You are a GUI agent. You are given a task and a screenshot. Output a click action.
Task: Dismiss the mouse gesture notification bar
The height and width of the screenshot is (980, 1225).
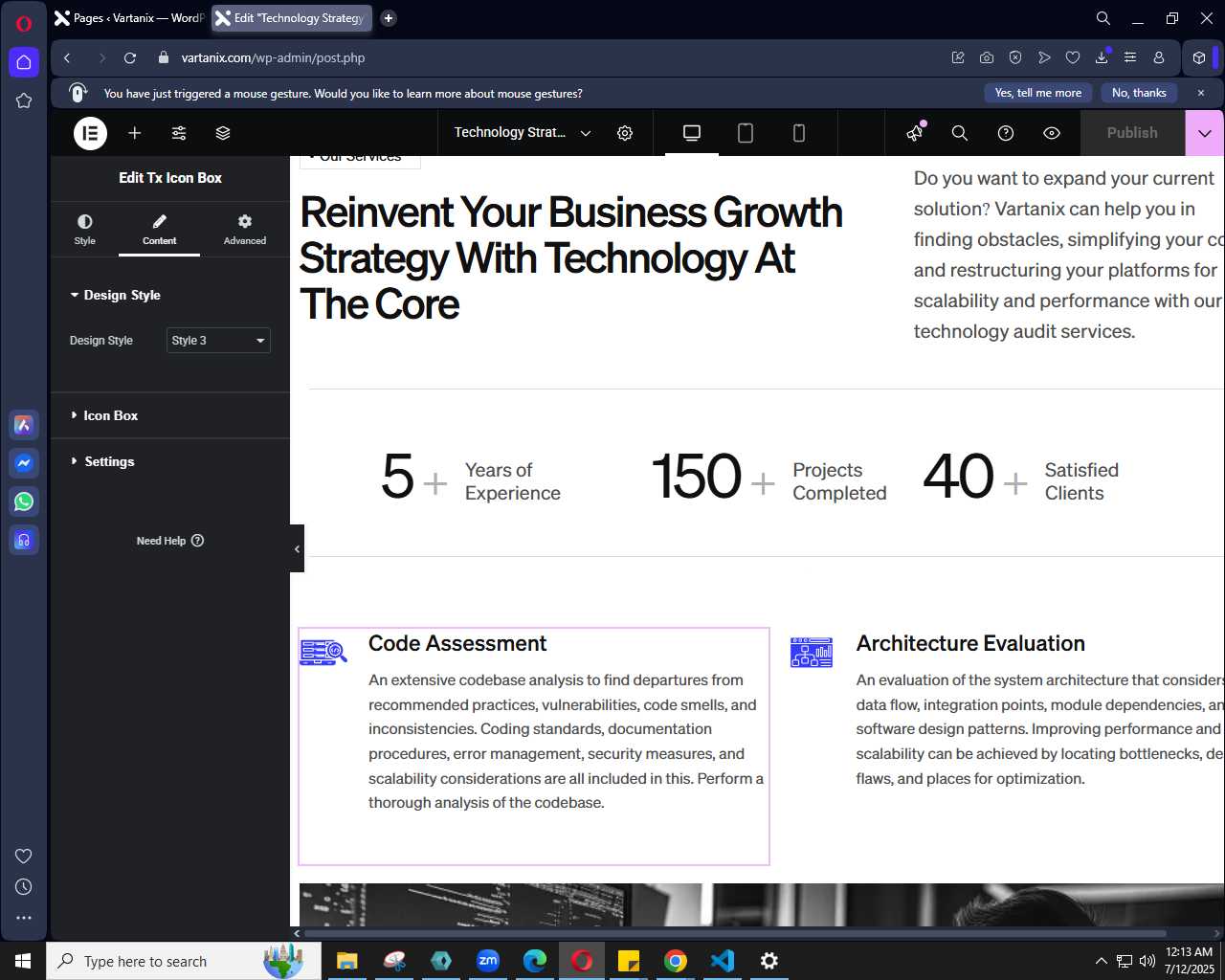[x=1201, y=93]
